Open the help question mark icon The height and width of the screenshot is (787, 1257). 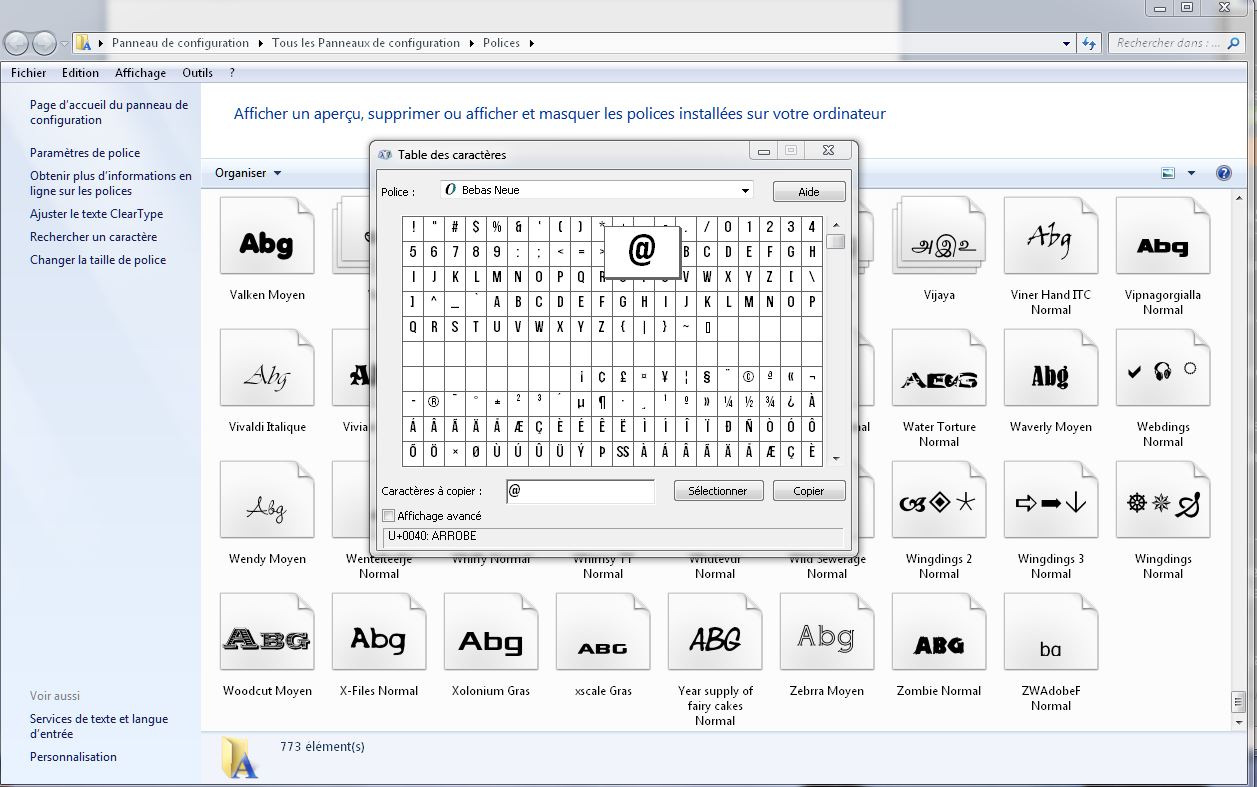[x=1223, y=173]
